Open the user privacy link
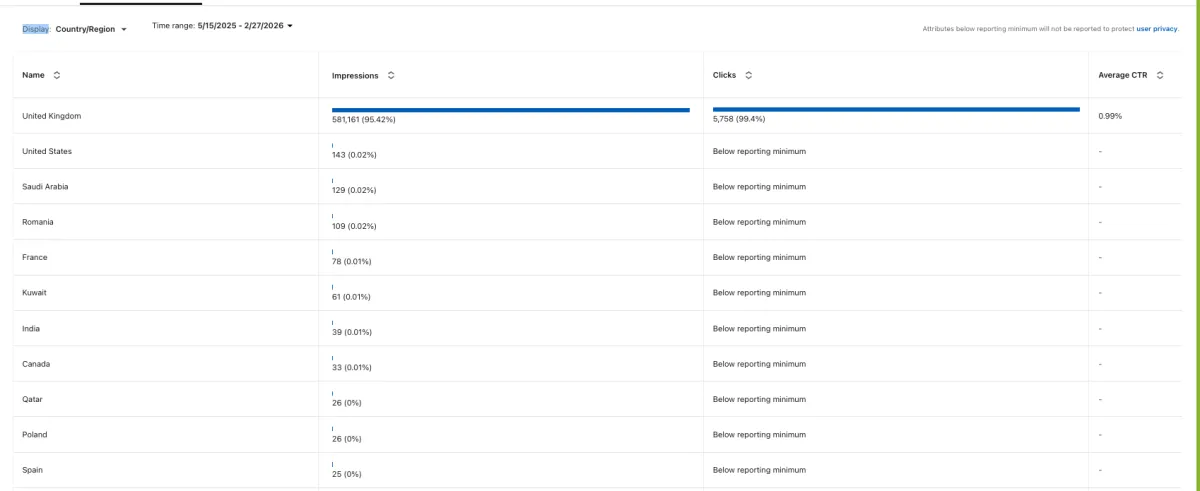Screen dimensions: 1200x491 1157,29
